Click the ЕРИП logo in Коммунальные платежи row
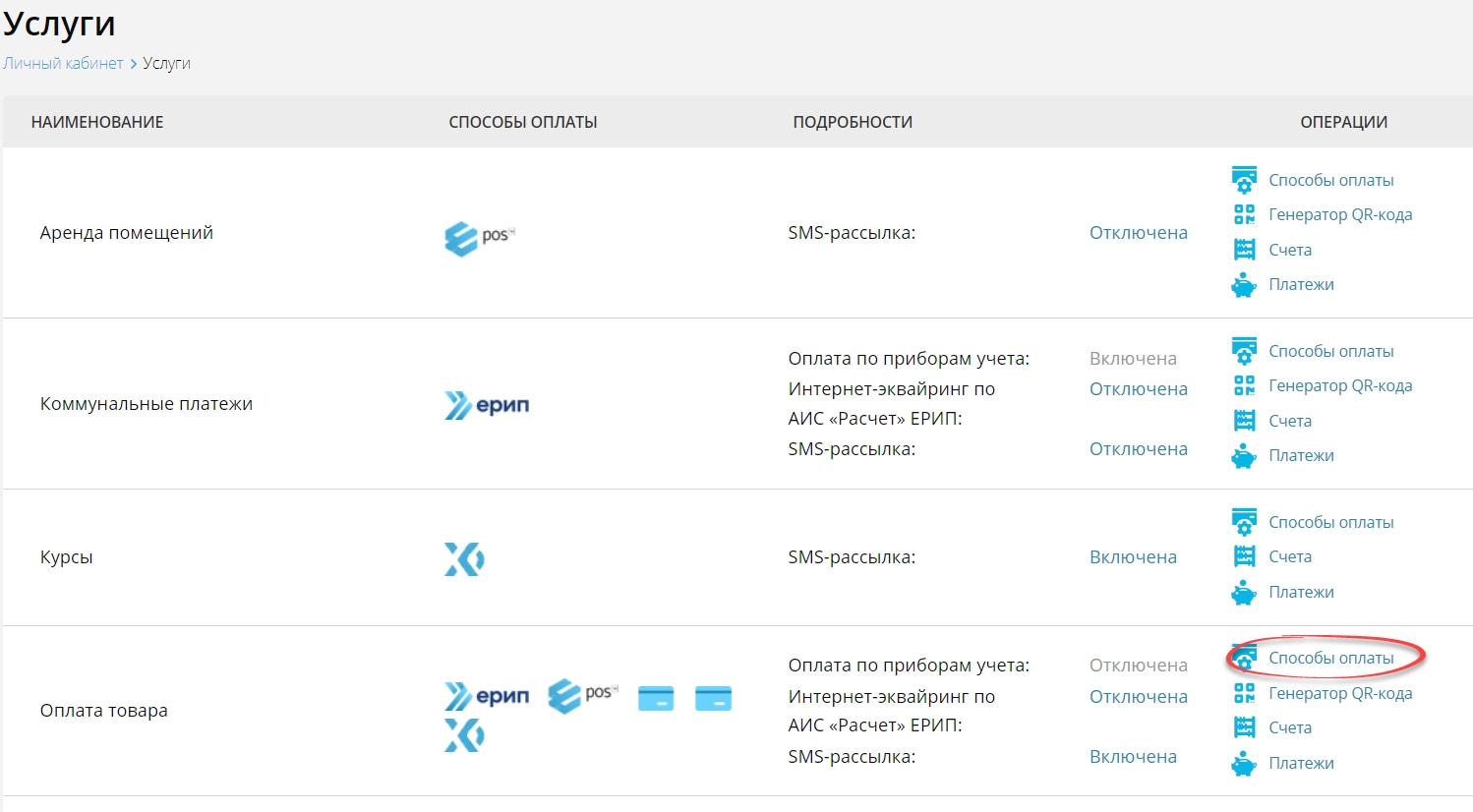The image size is (1473, 812). click(x=487, y=405)
